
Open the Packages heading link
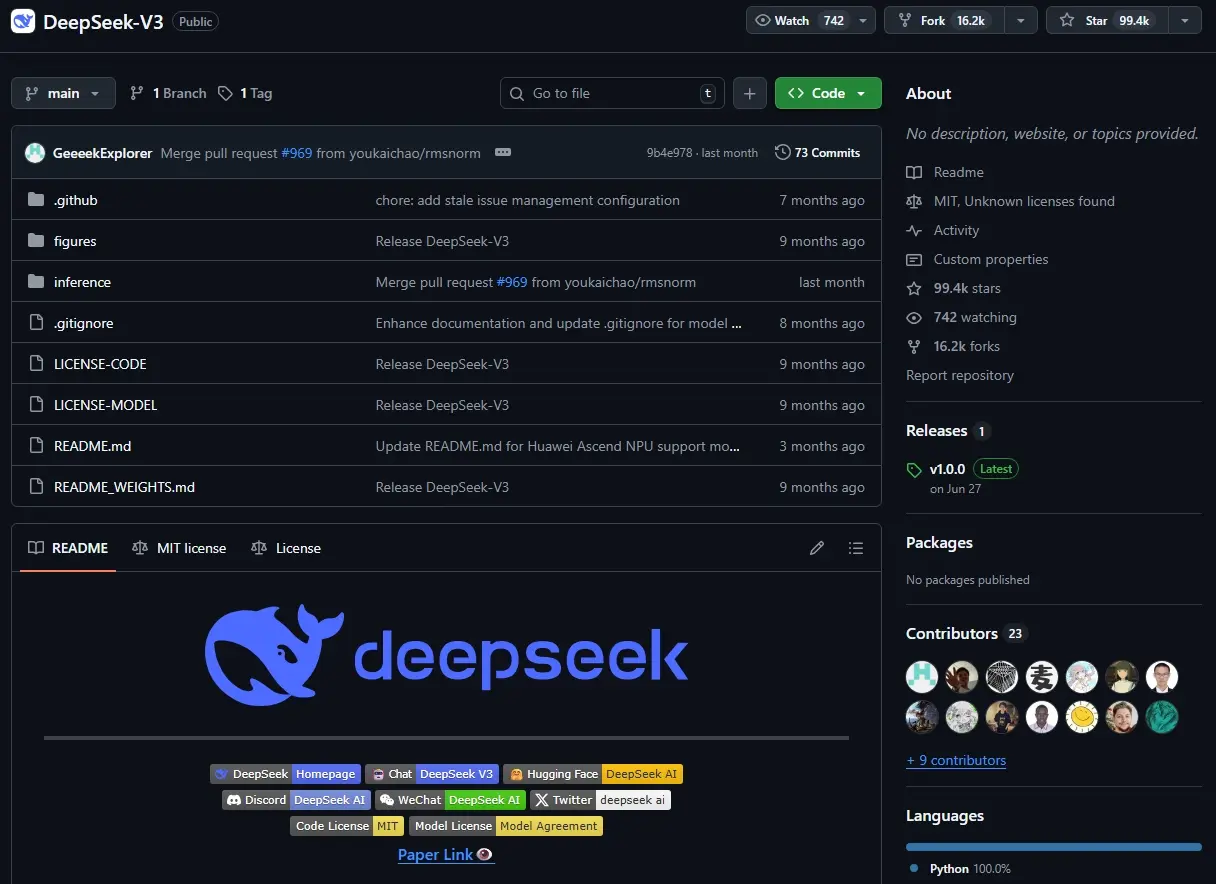(939, 543)
